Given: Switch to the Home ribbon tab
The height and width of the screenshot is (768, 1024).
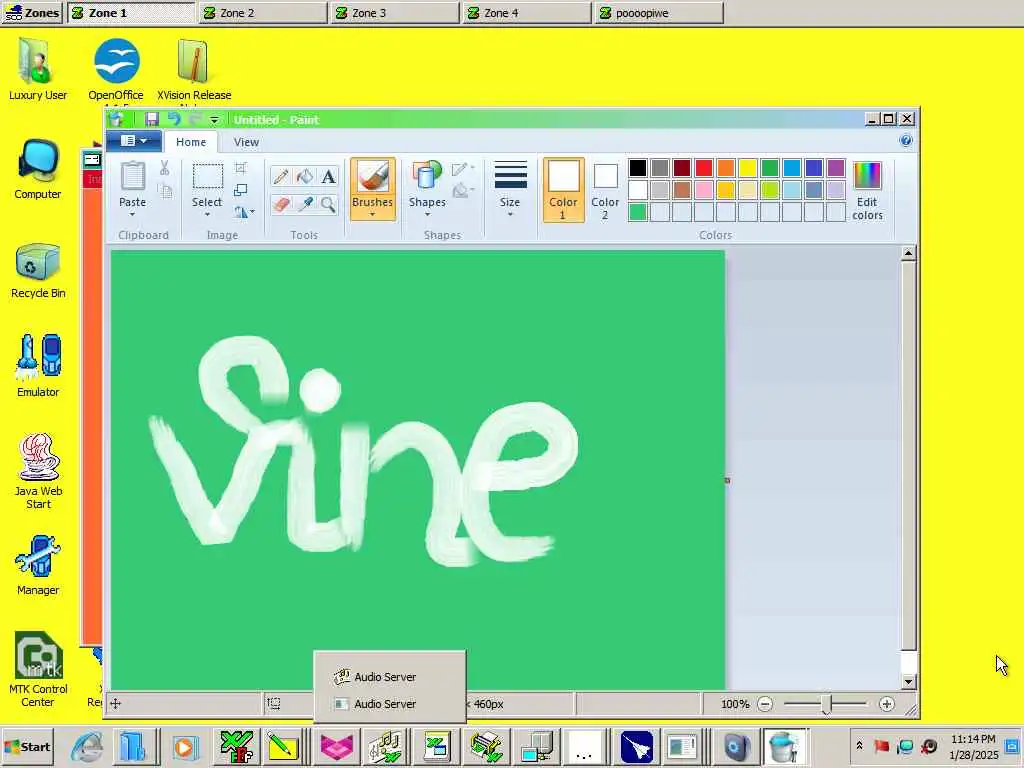Looking at the screenshot, I should point(191,142).
